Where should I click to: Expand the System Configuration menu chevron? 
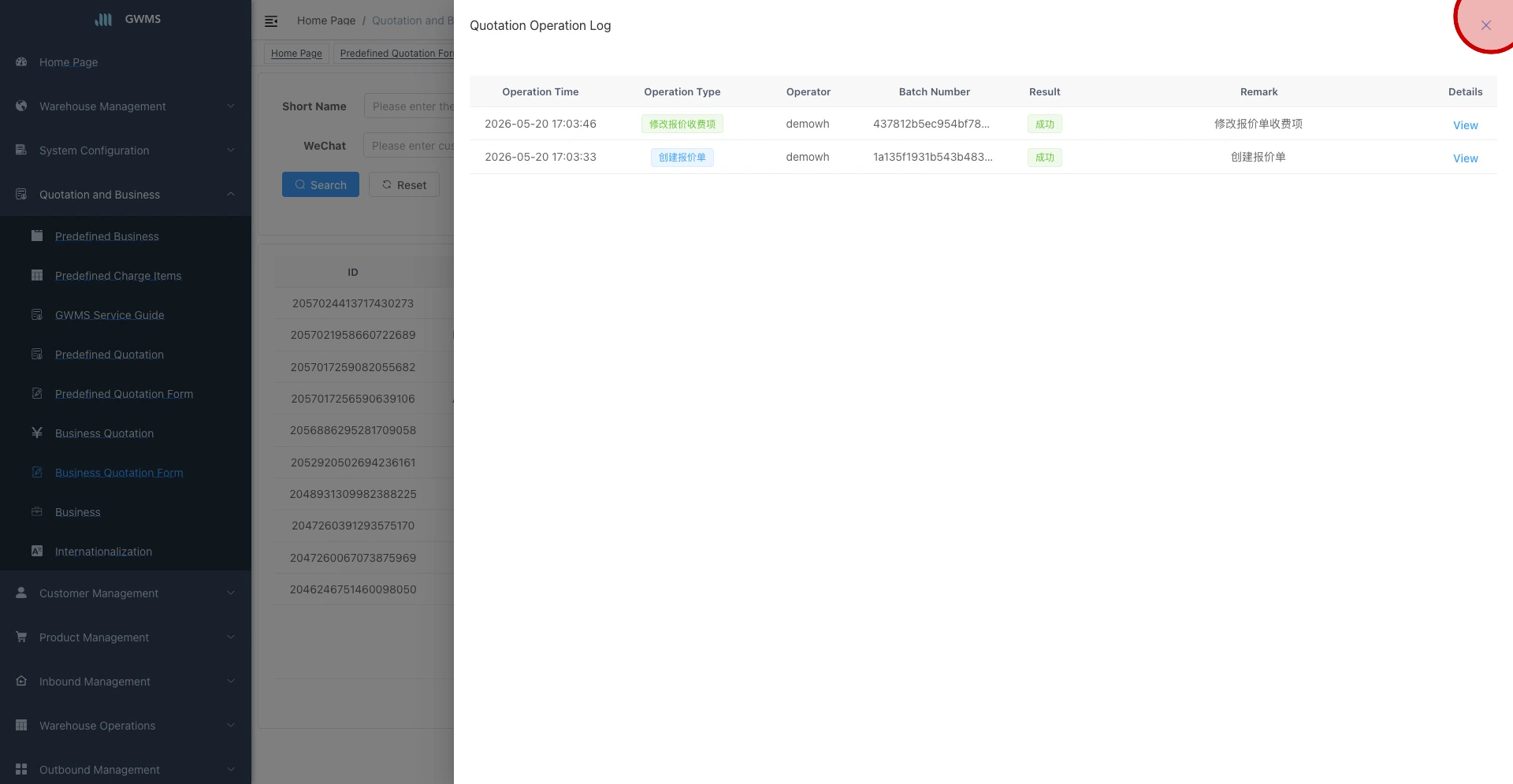coord(231,150)
